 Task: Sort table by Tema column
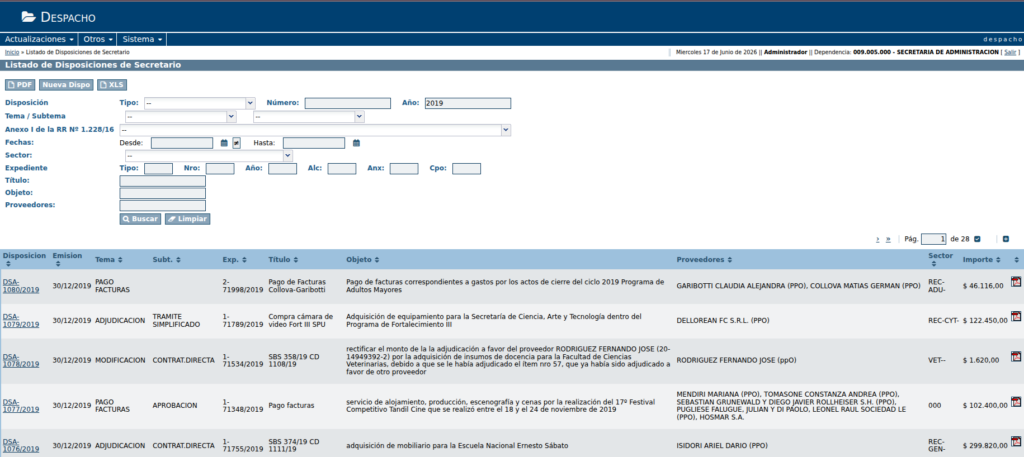(120, 260)
